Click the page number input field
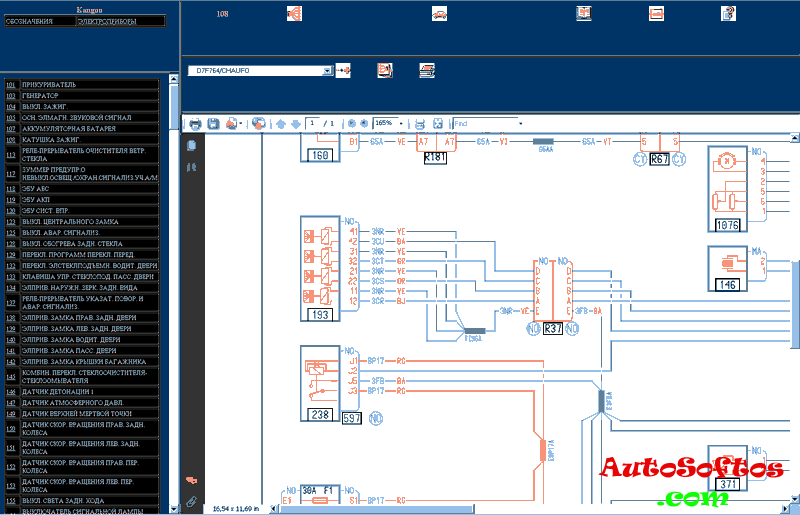800x515 pixels. coord(312,124)
